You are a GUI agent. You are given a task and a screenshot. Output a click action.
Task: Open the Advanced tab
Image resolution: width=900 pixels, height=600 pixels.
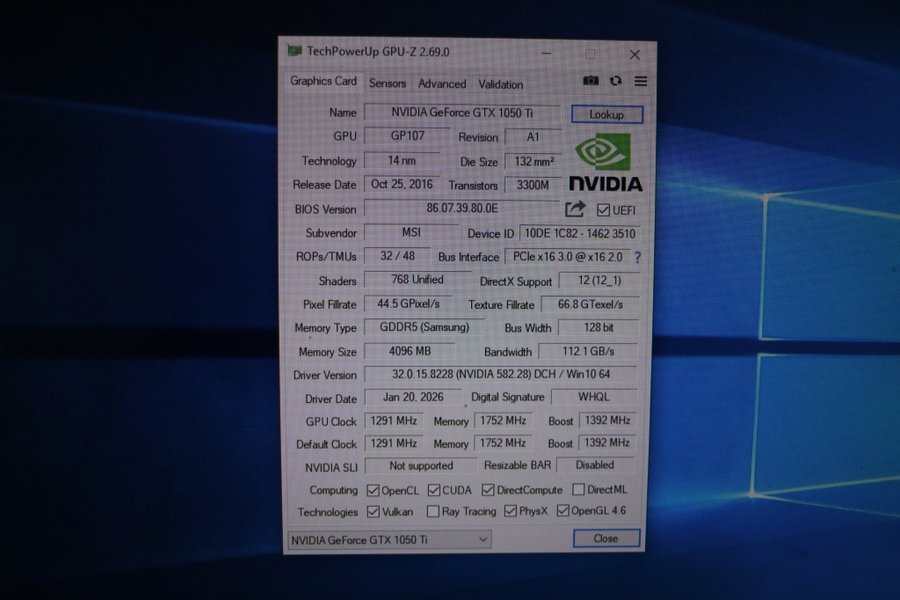pos(442,84)
